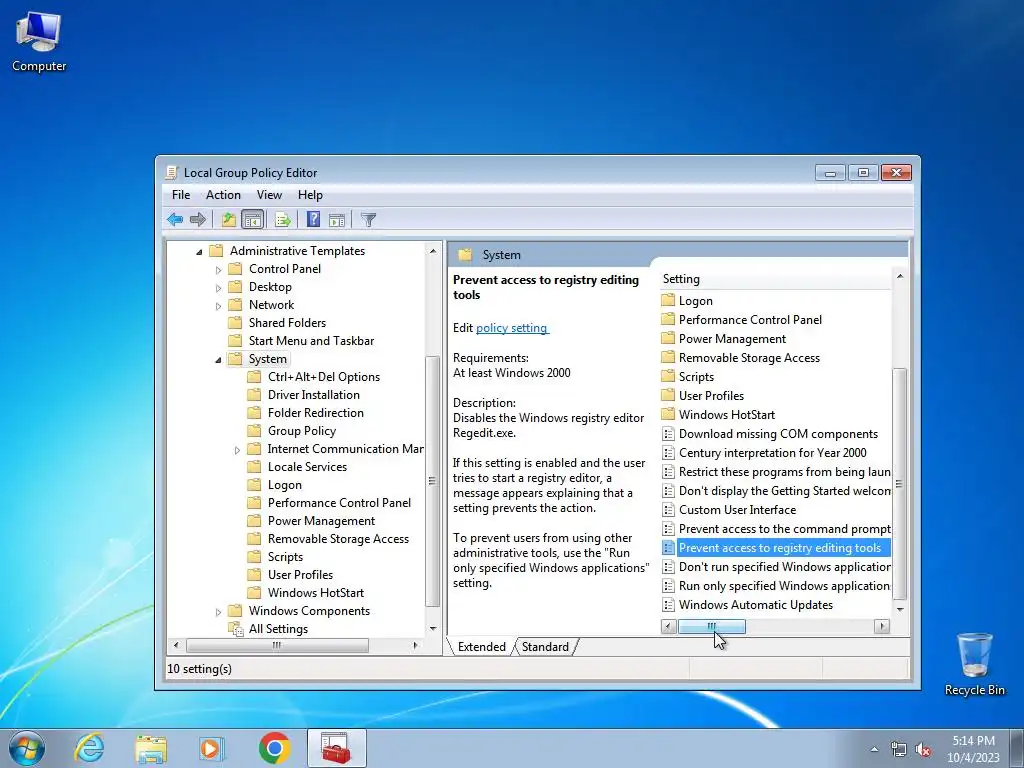Expand the Windows Components tree node

[x=218, y=611]
